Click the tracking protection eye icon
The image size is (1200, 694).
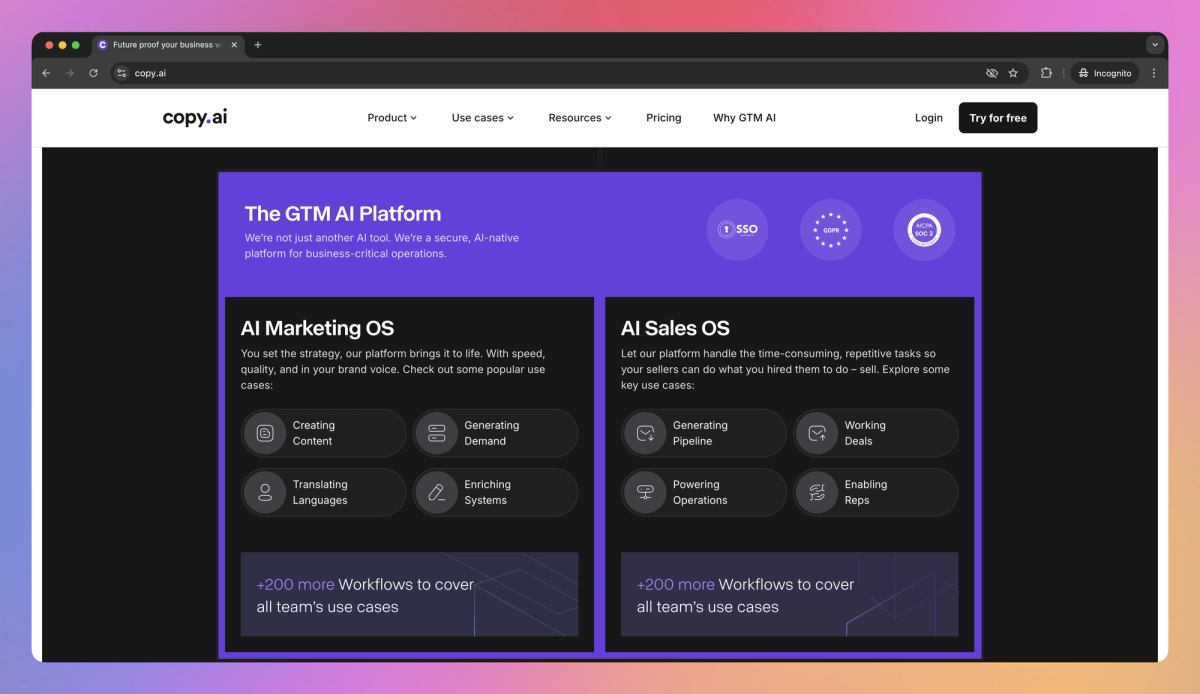(992, 73)
